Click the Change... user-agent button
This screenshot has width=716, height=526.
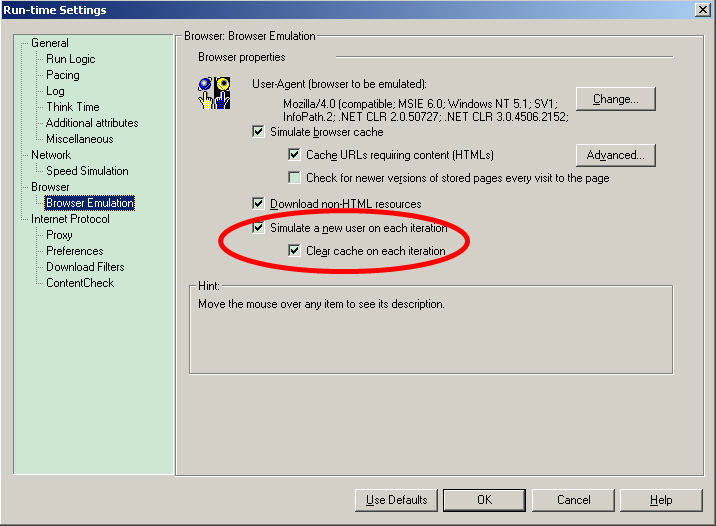tap(616, 99)
